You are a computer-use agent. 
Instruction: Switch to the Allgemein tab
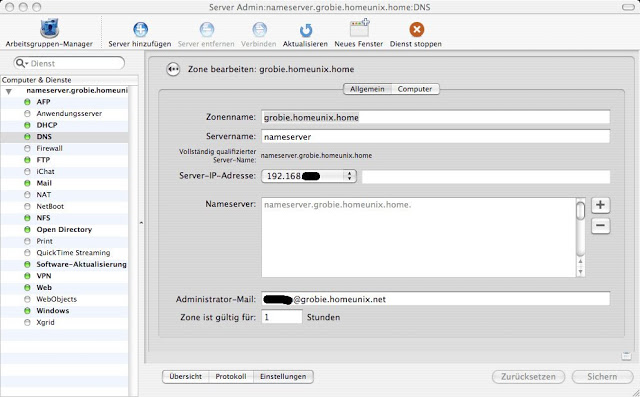(367, 89)
